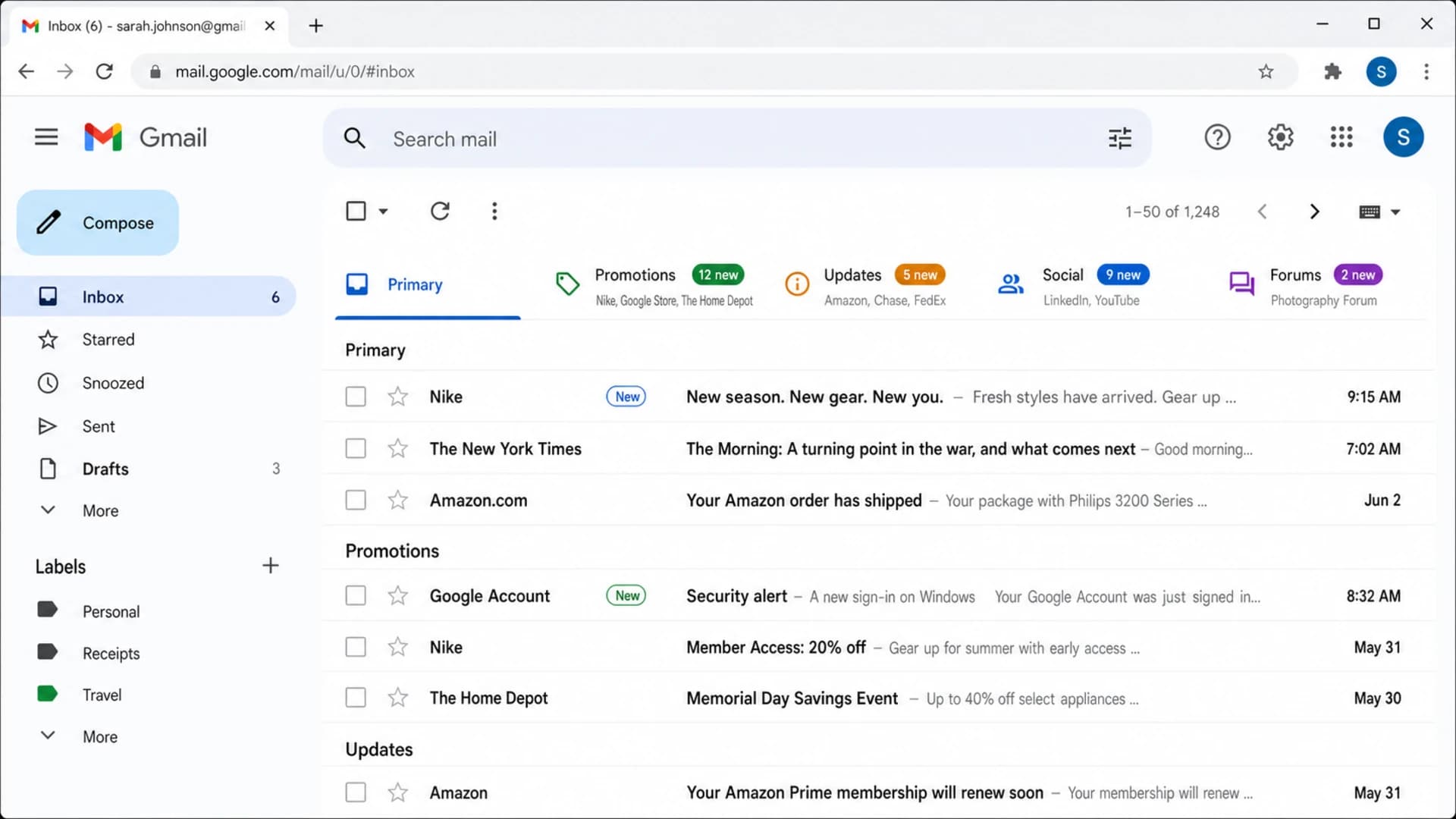Switch to the Primary tab
This screenshot has width=1456, height=819.
pos(428,285)
